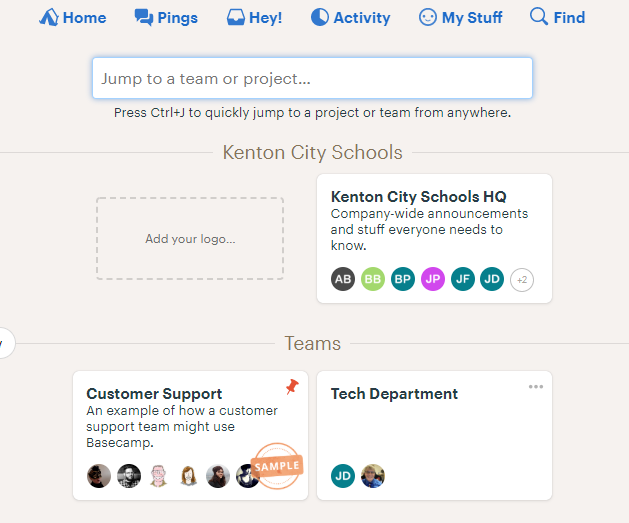The width and height of the screenshot is (629, 523).
Task: Click the AB member avatar
Action: pos(343,279)
